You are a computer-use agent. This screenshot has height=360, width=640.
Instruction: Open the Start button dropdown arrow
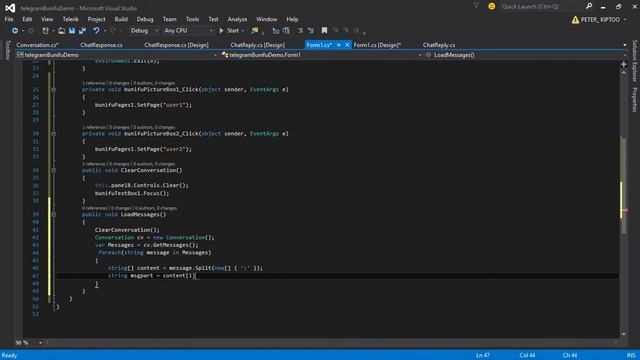pos(243,31)
